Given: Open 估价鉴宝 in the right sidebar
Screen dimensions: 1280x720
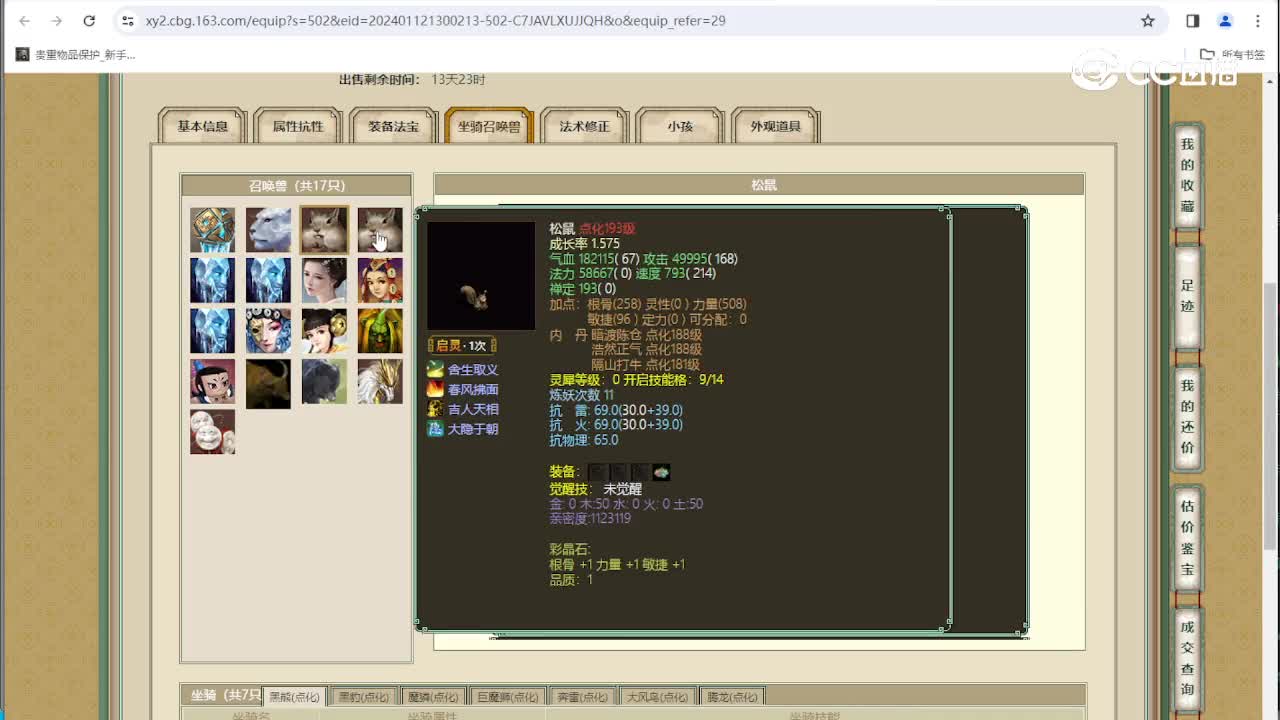Looking at the screenshot, I should (1187, 538).
